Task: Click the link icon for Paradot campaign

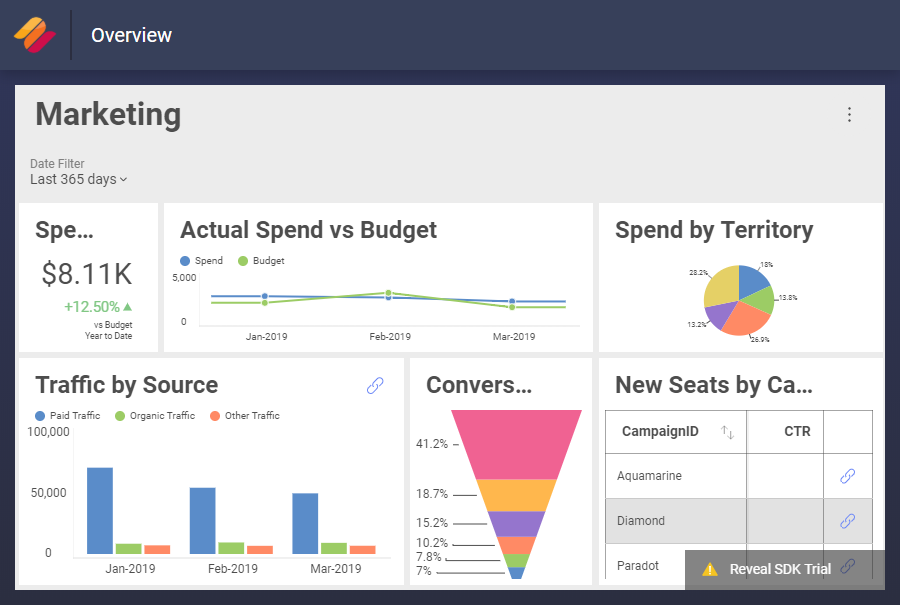Action: (x=847, y=565)
